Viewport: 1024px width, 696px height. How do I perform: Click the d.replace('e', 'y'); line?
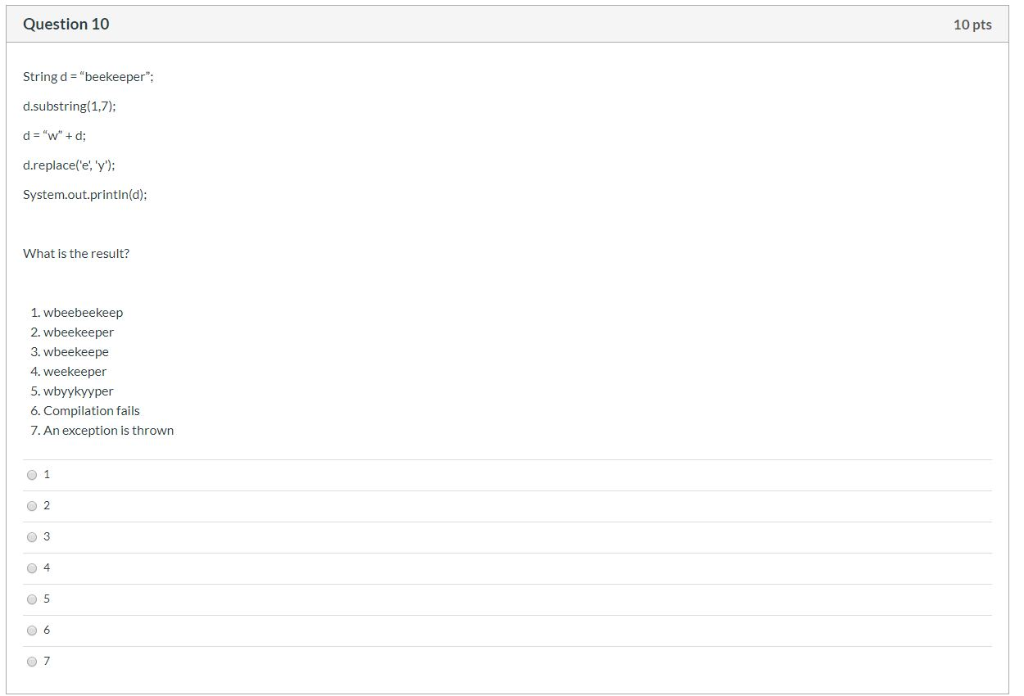[x=69, y=165]
